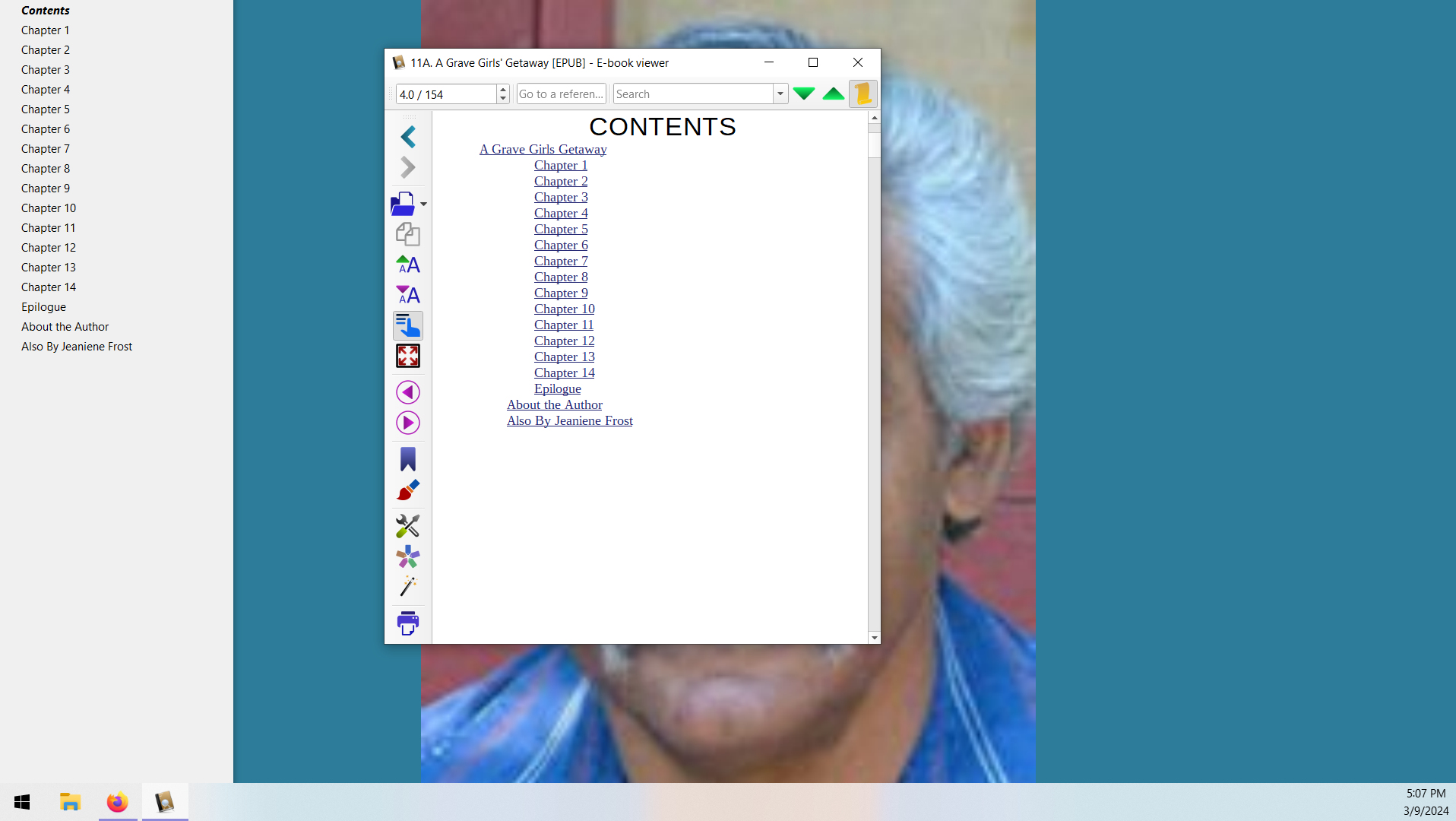Select Chapter 11 in the Contents sidebar
The image size is (1456, 821).
point(49,228)
